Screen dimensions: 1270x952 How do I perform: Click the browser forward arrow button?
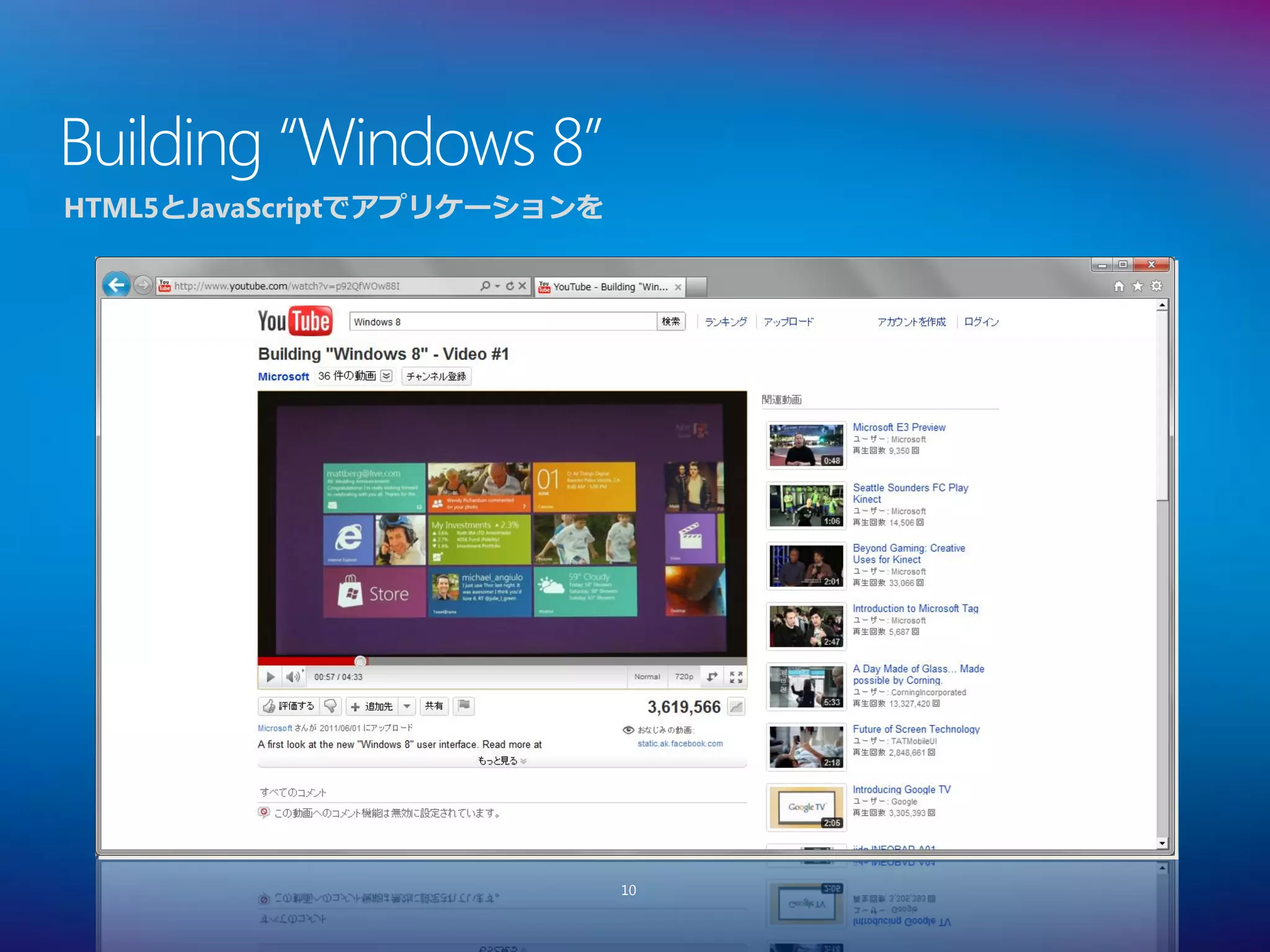(143, 285)
